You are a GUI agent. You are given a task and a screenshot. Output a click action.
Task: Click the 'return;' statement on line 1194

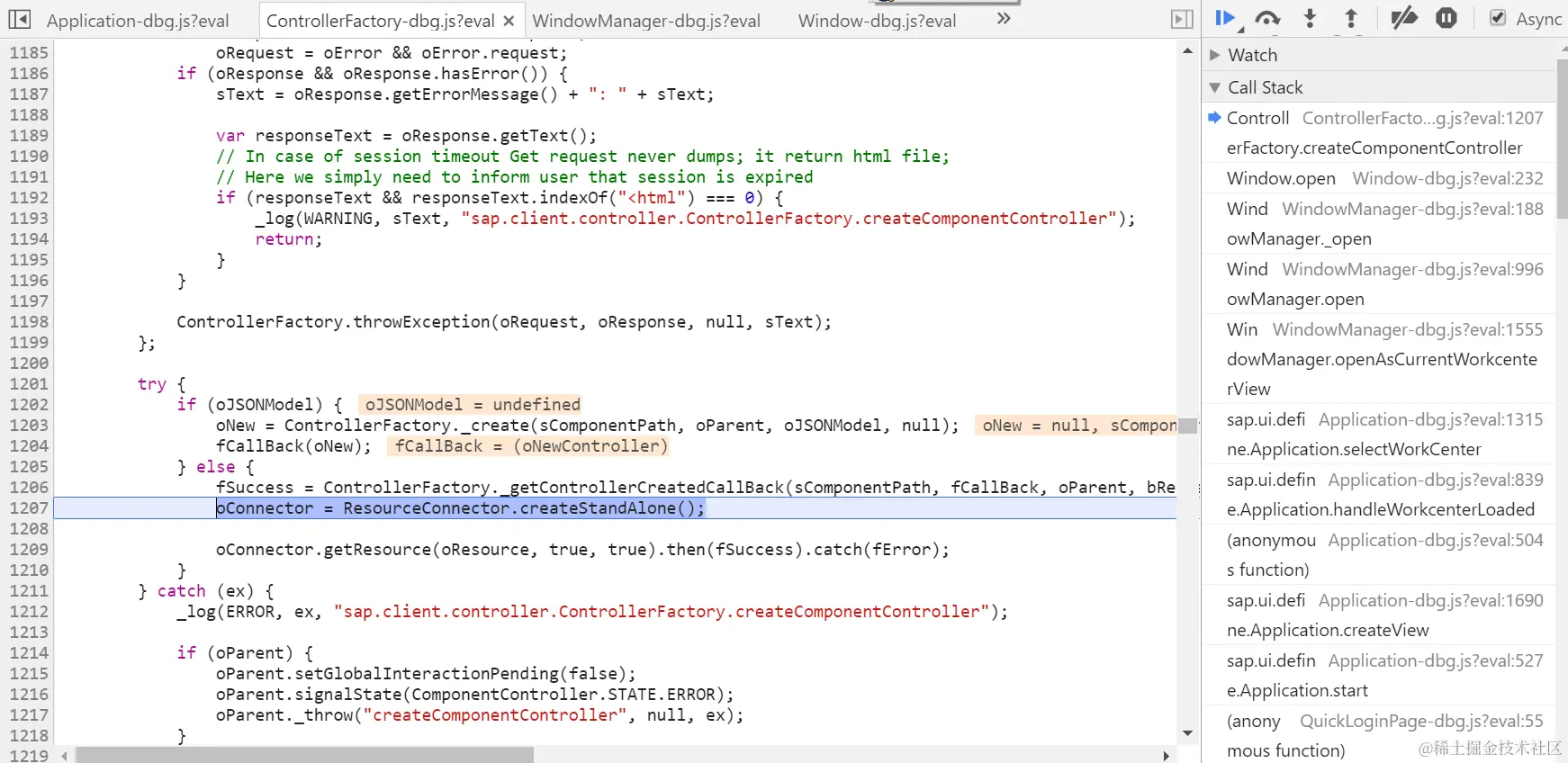tap(288, 239)
